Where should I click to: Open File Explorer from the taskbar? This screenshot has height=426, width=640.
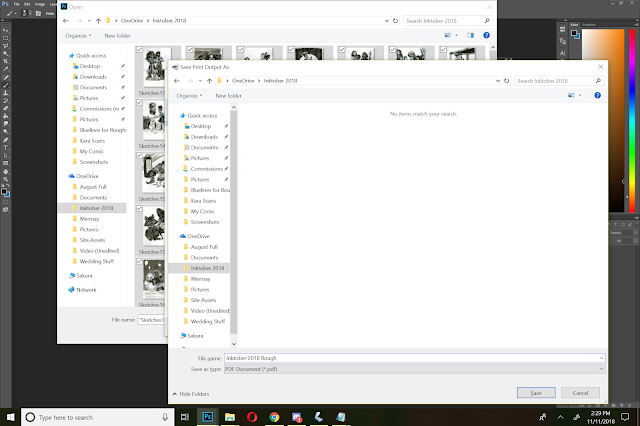pos(230,417)
